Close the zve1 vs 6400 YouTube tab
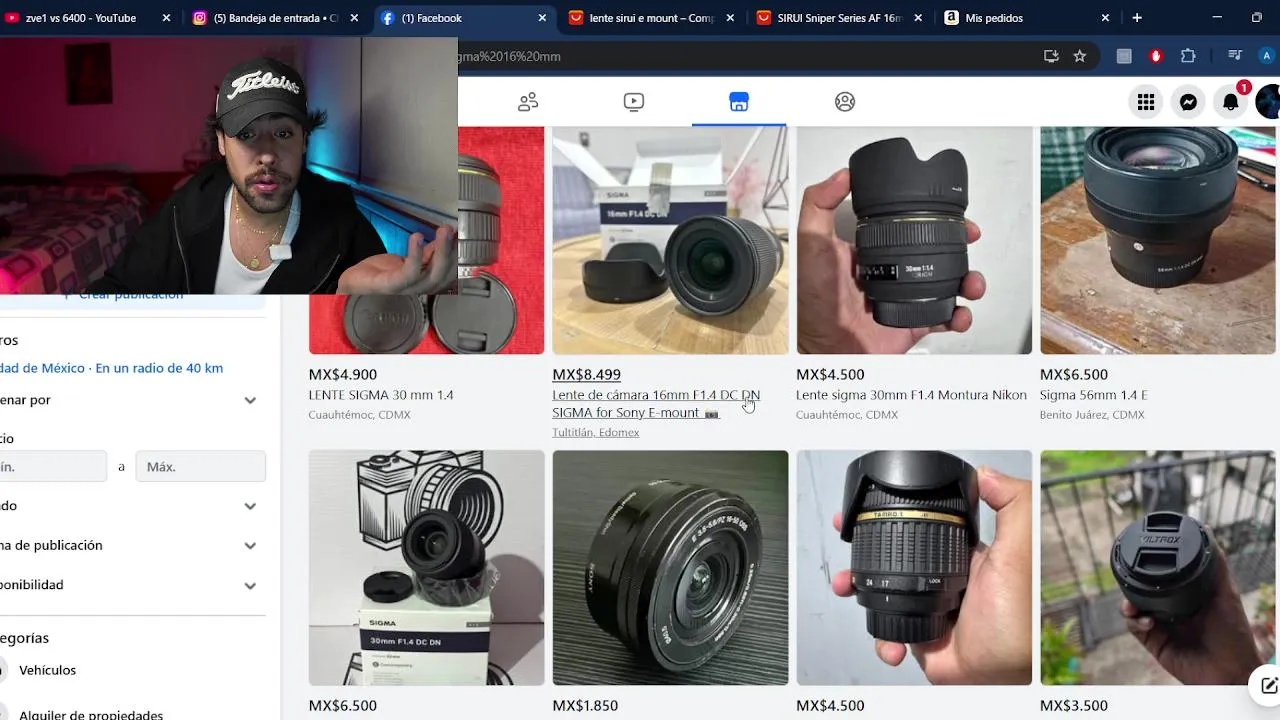The width and height of the screenshot is (1280, 720). click(166, 18)
